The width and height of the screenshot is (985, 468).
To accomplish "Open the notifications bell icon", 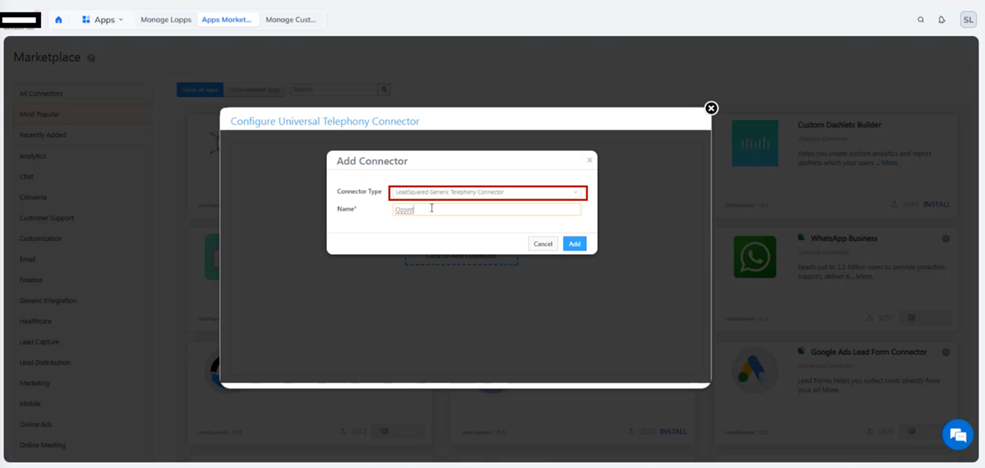I will click(x=942, y=19).
